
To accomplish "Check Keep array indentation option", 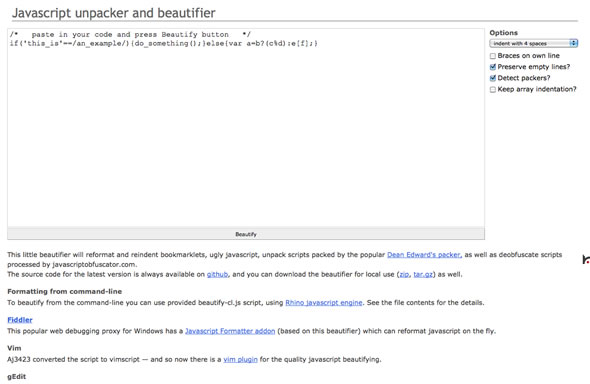I will click(493, 90).
